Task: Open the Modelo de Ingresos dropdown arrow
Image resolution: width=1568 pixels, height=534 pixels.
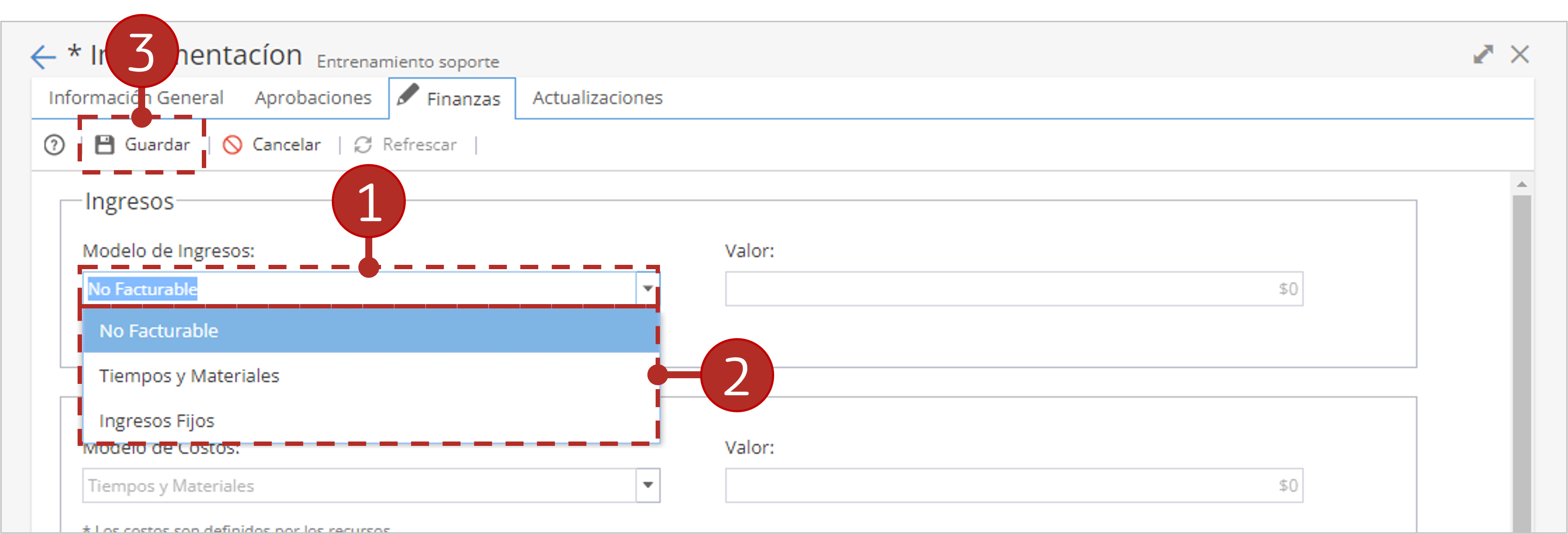Action: point(648,289)
